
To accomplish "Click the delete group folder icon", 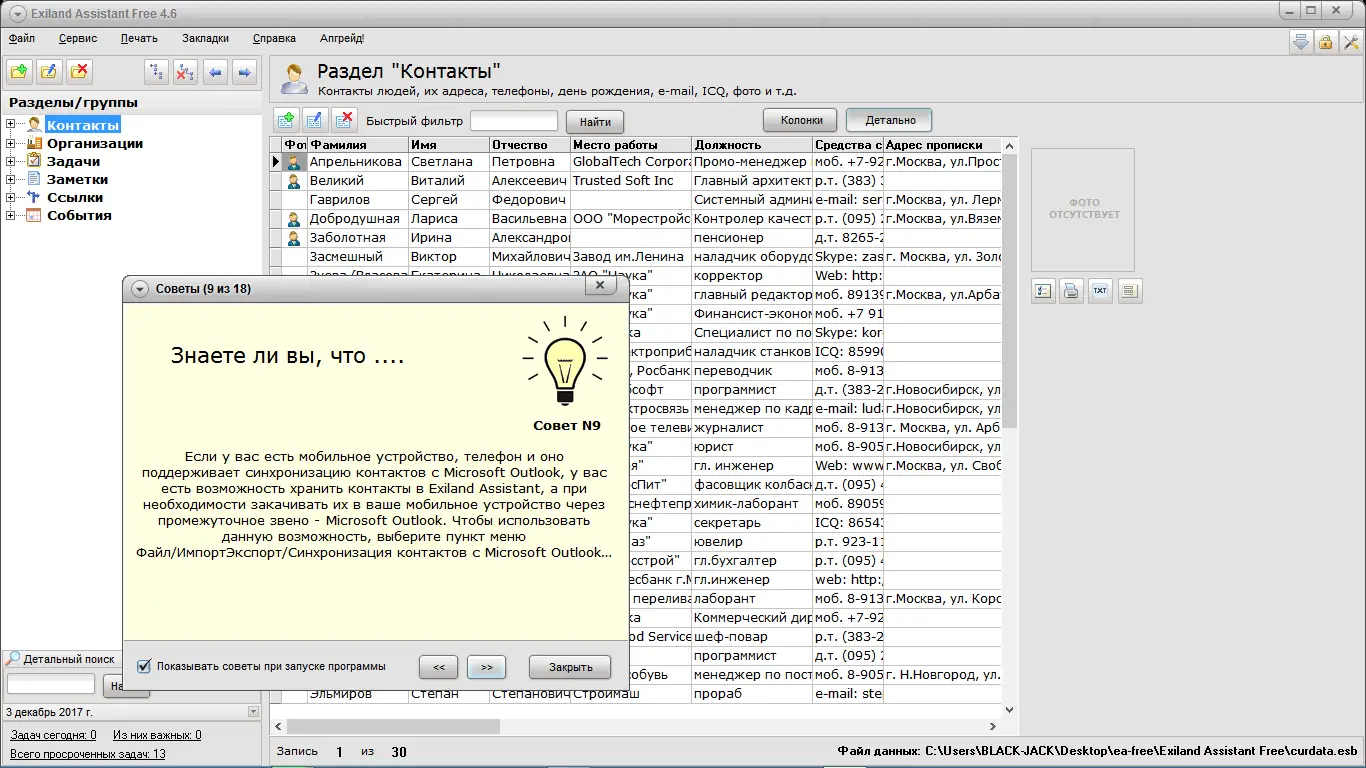I will (80, 71).
